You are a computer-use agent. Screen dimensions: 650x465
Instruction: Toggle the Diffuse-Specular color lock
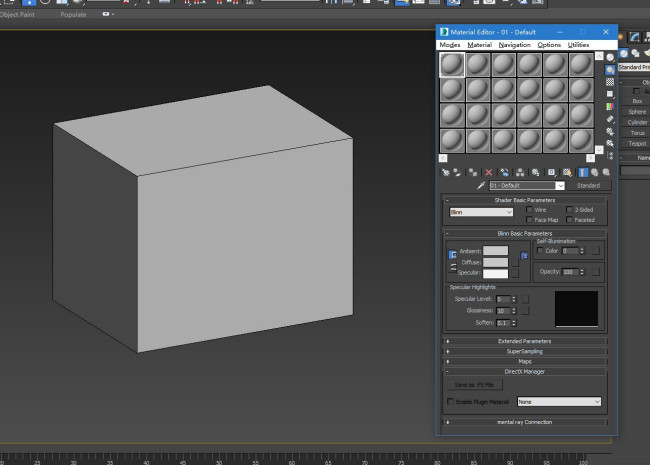coord(453,267)
